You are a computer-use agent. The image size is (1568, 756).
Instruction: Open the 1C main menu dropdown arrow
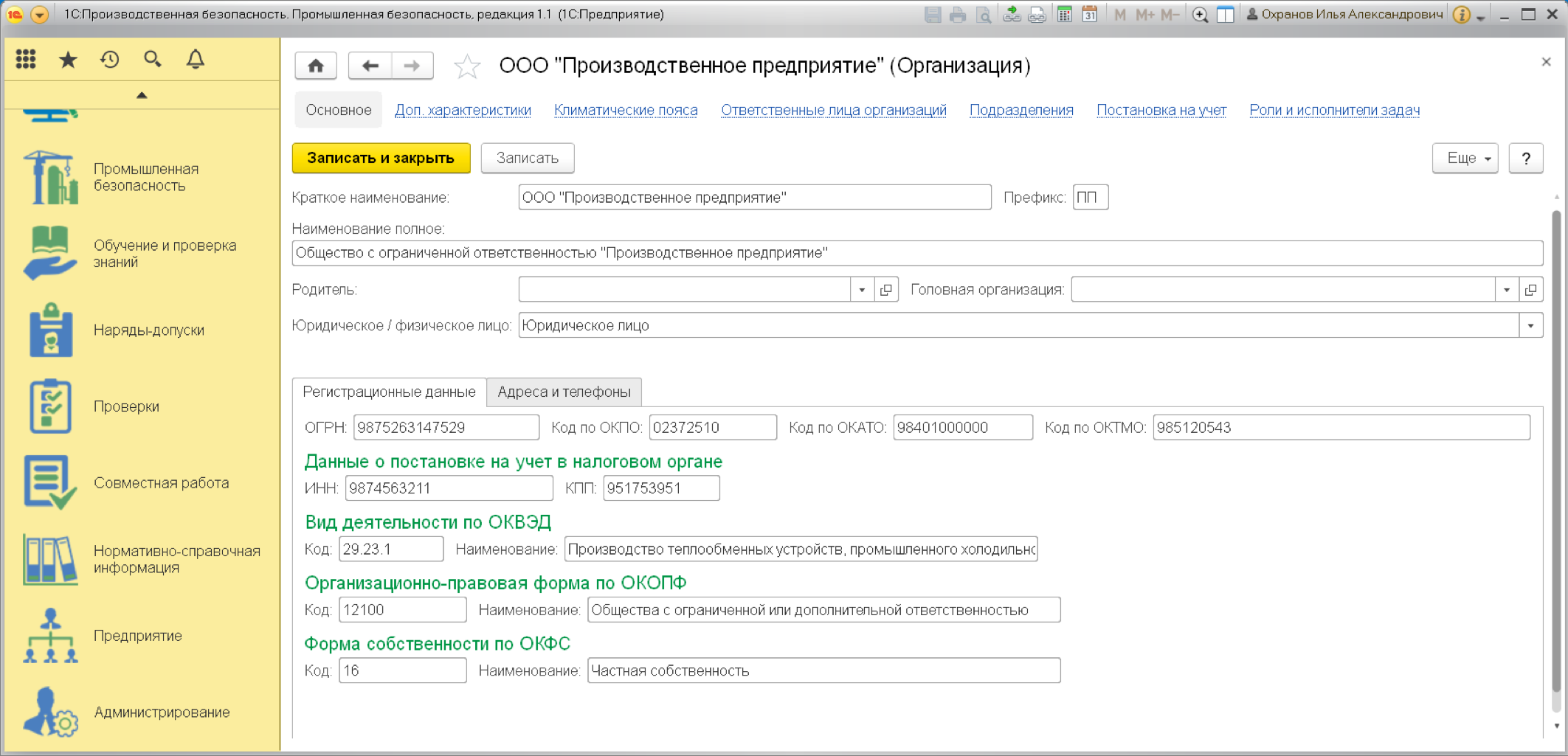(40, 14)
